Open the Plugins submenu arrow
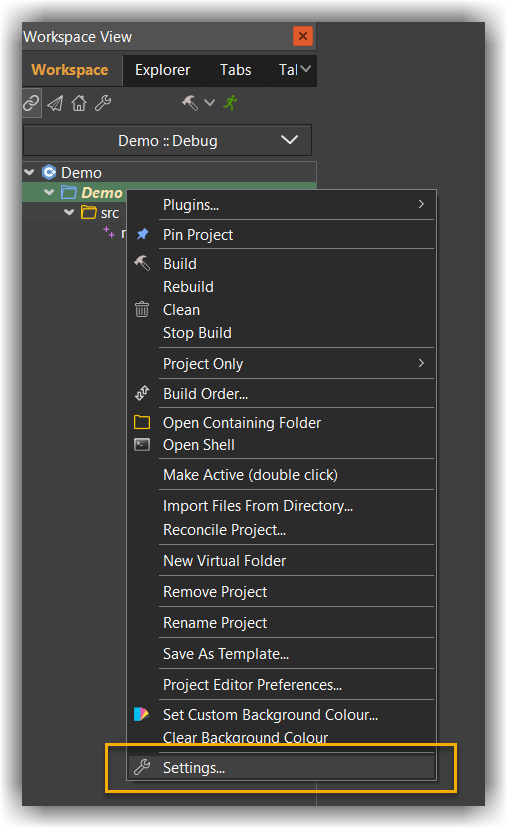Image resolution: width=508 pixels, height=829 pixels. tap(421, 204)
